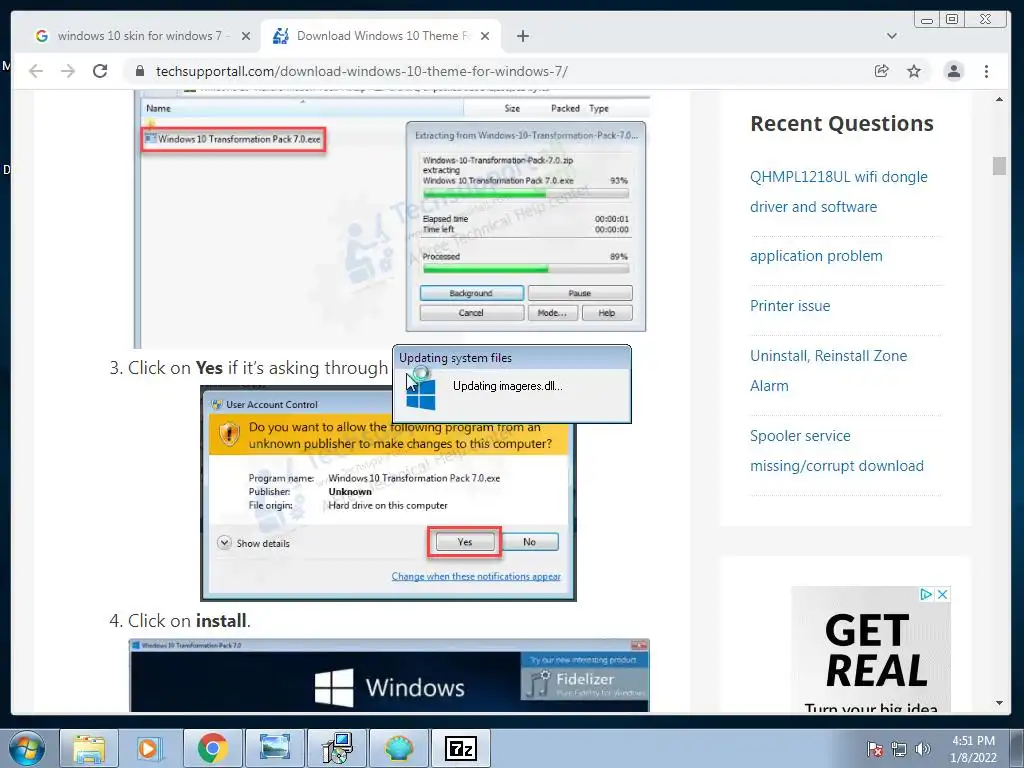Go back to previous page in Chrome
This screenshot has height=768, width=1024.
(36, 71)
